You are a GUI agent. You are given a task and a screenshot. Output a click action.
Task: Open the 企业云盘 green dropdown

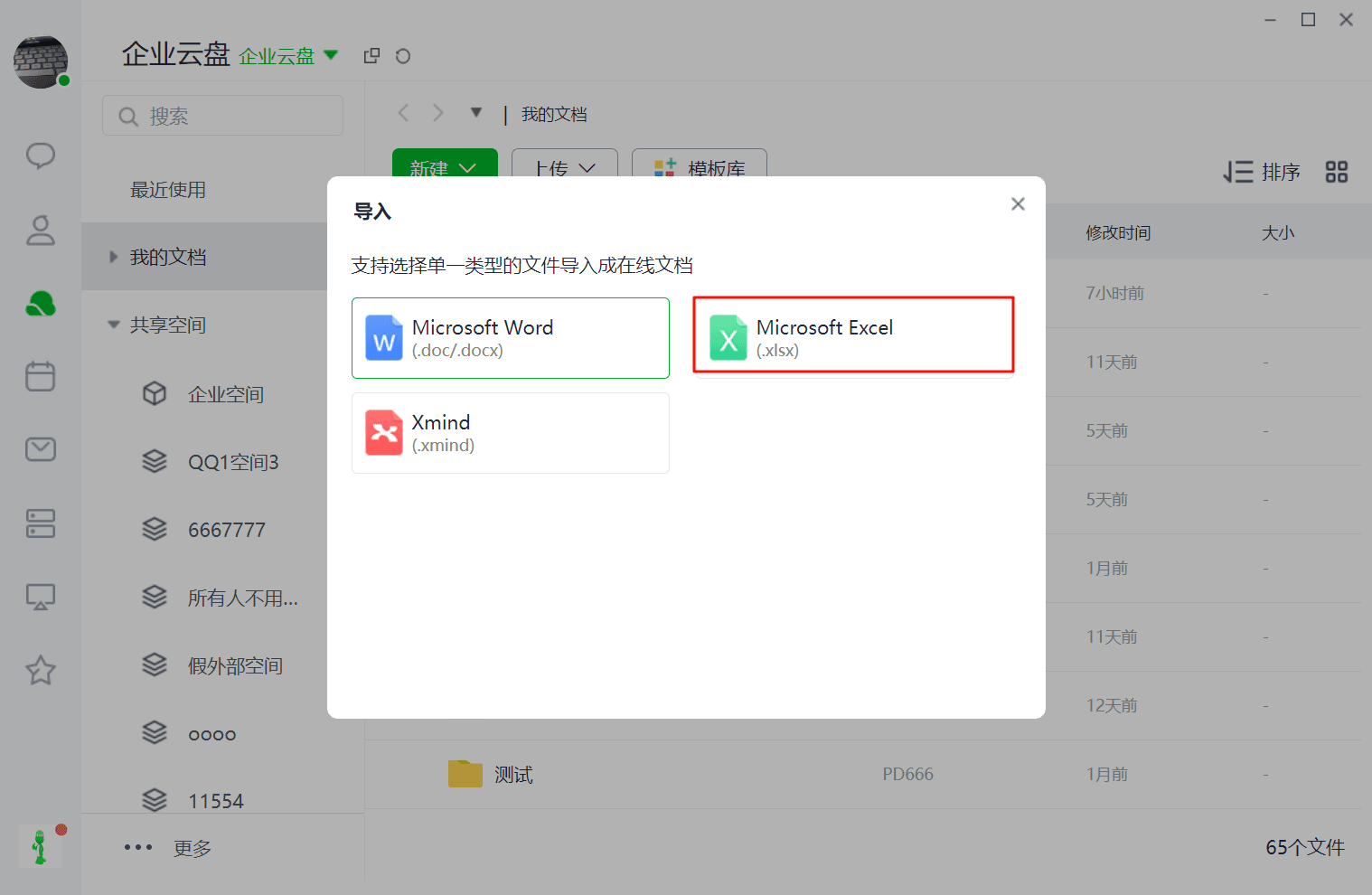(x=289, y=56)
